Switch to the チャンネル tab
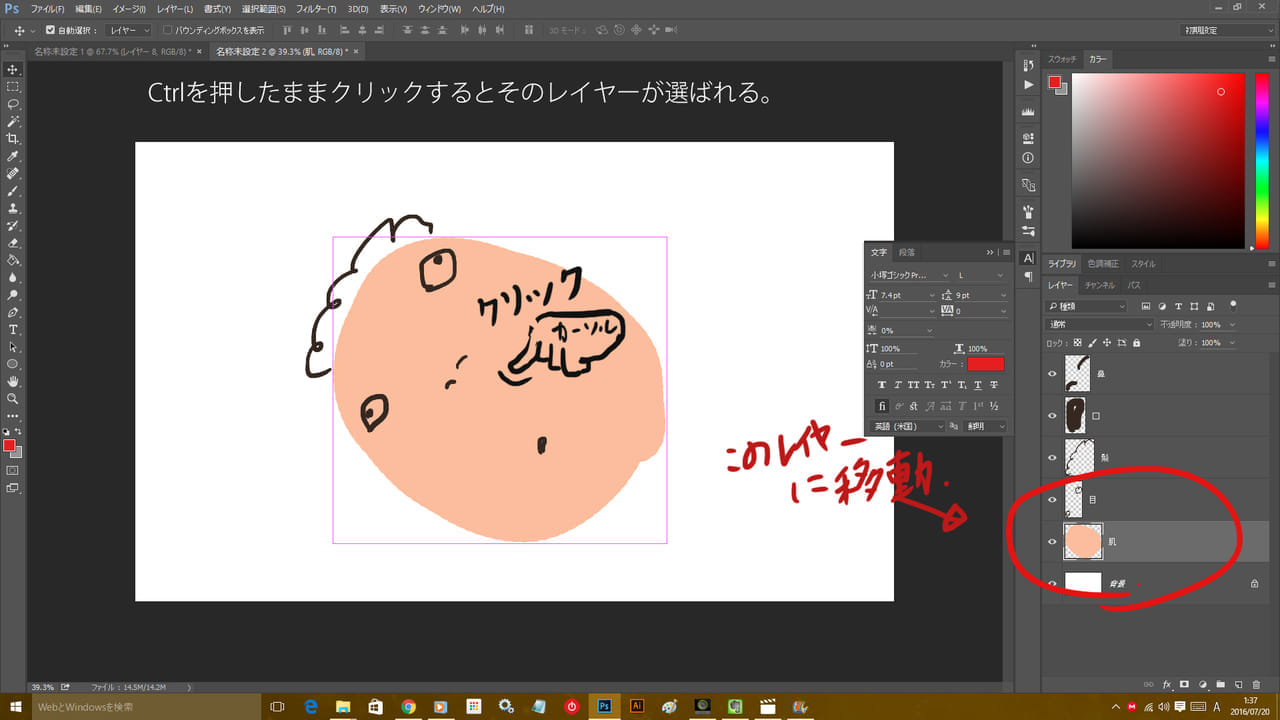 (1099, 286)
